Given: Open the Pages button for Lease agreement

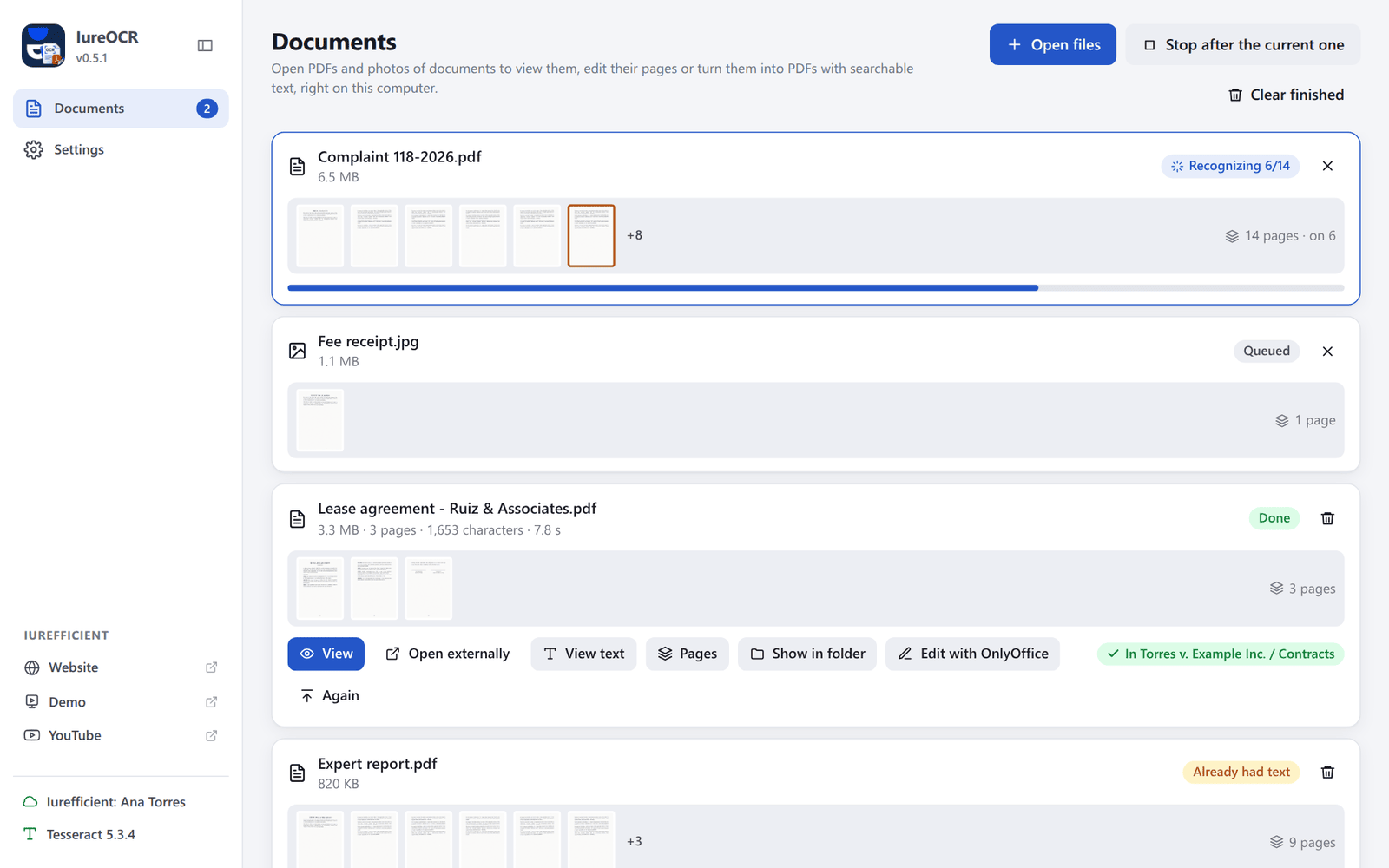Looking at the screenshot, I should [688, 654].
